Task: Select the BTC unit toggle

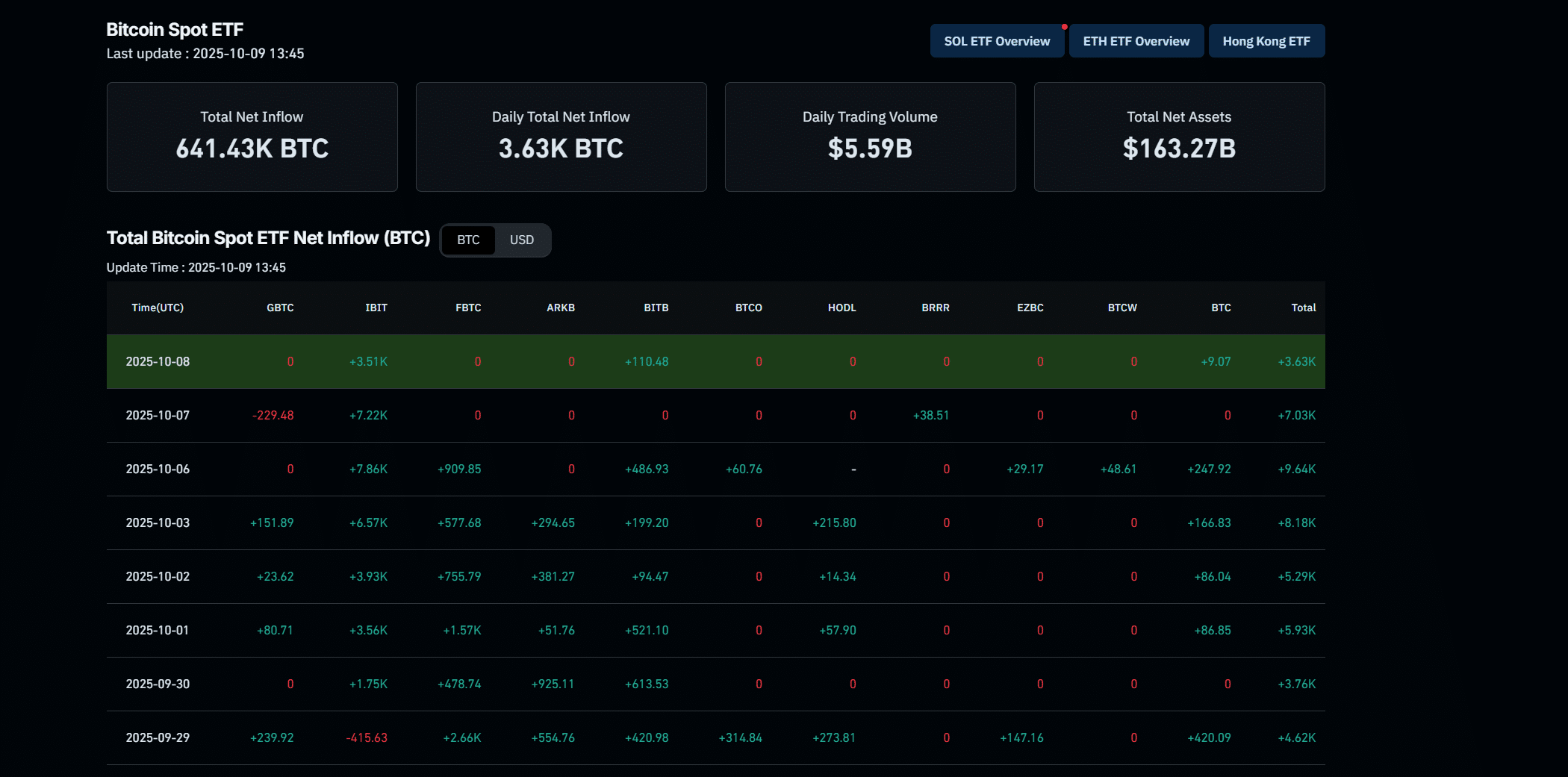Action: point(468,240)
